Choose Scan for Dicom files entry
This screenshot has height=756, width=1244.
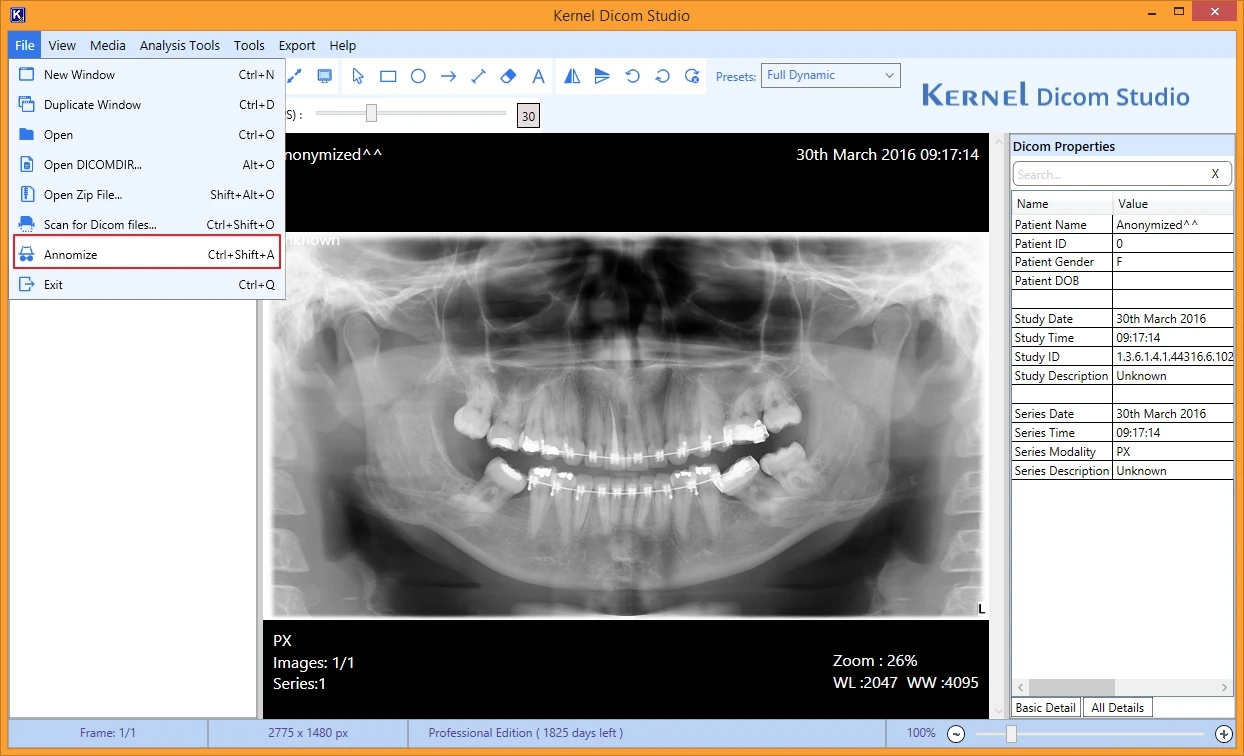point(147,225)
